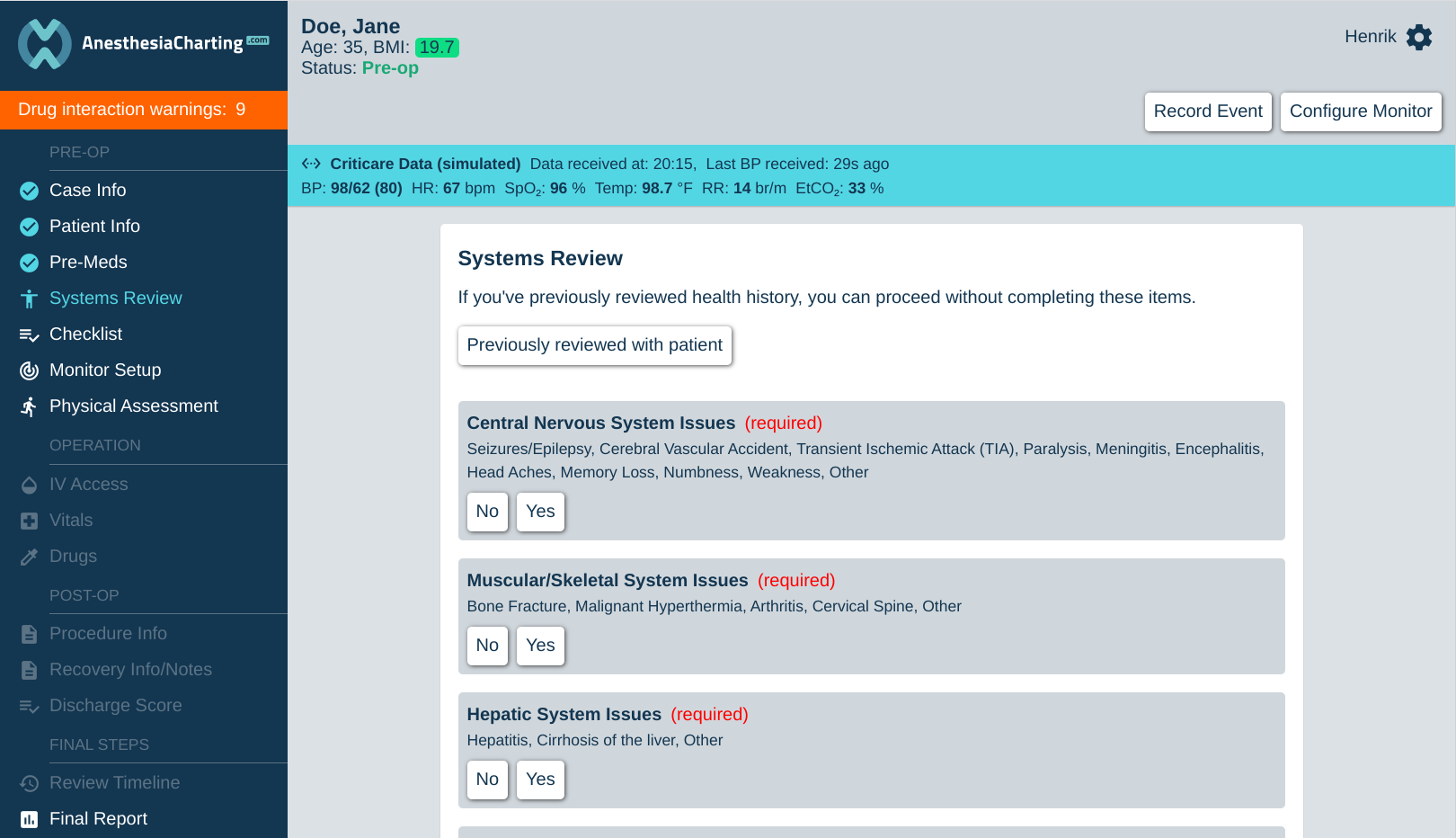This screenshot has height=838, width=1456.
Task: Click the HR 67 bpm reading
Action: 453,189
